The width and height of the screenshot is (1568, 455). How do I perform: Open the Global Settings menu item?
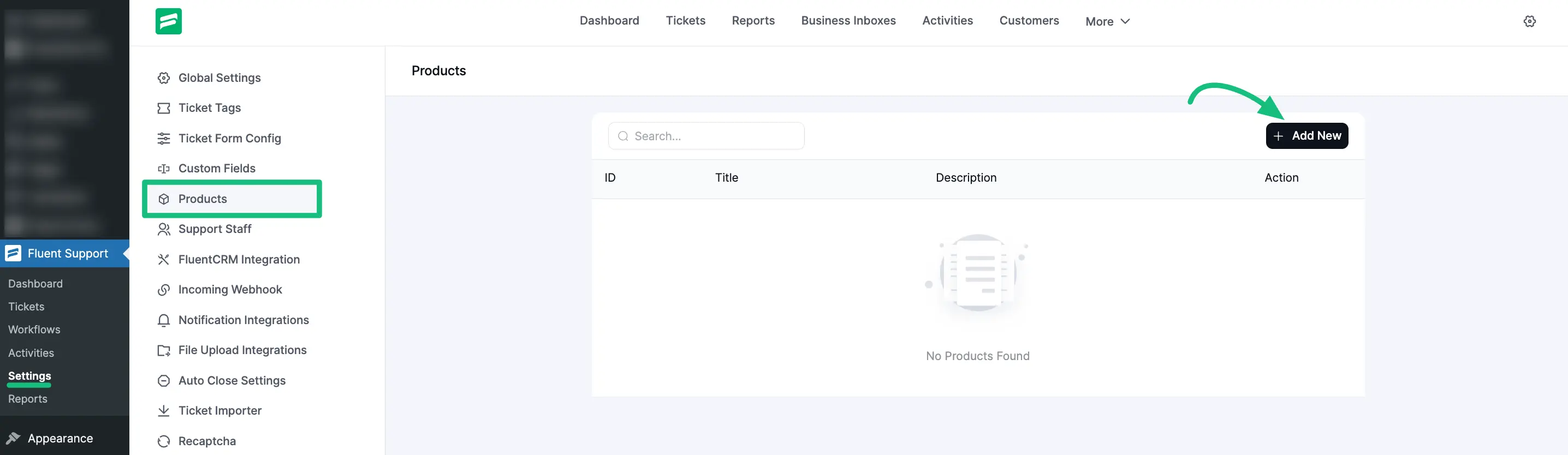point(219,78)
